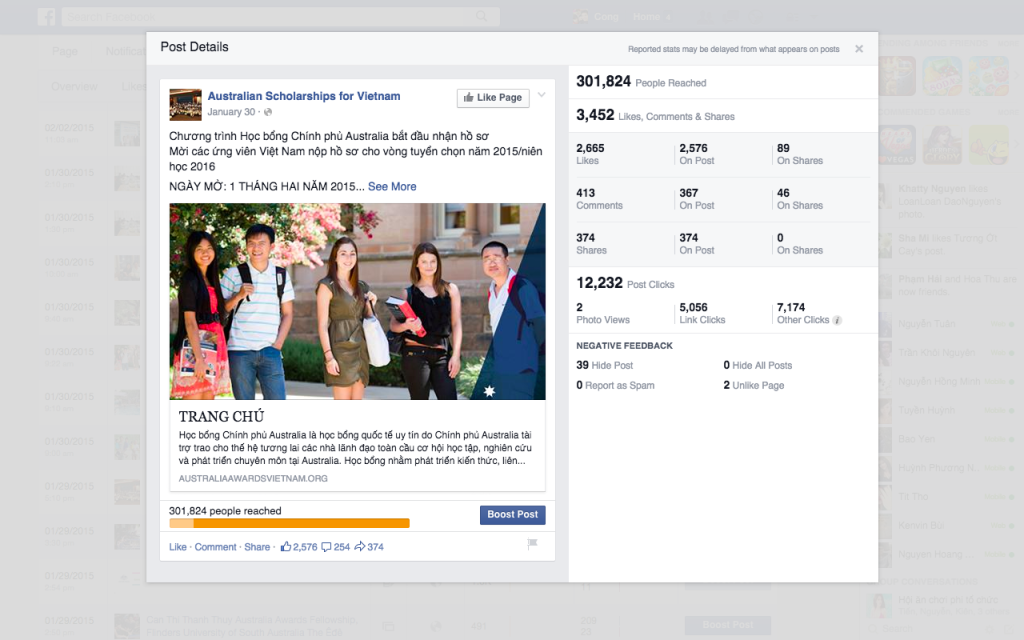Open the January 30 post timestamp

(x=231, y=112)
